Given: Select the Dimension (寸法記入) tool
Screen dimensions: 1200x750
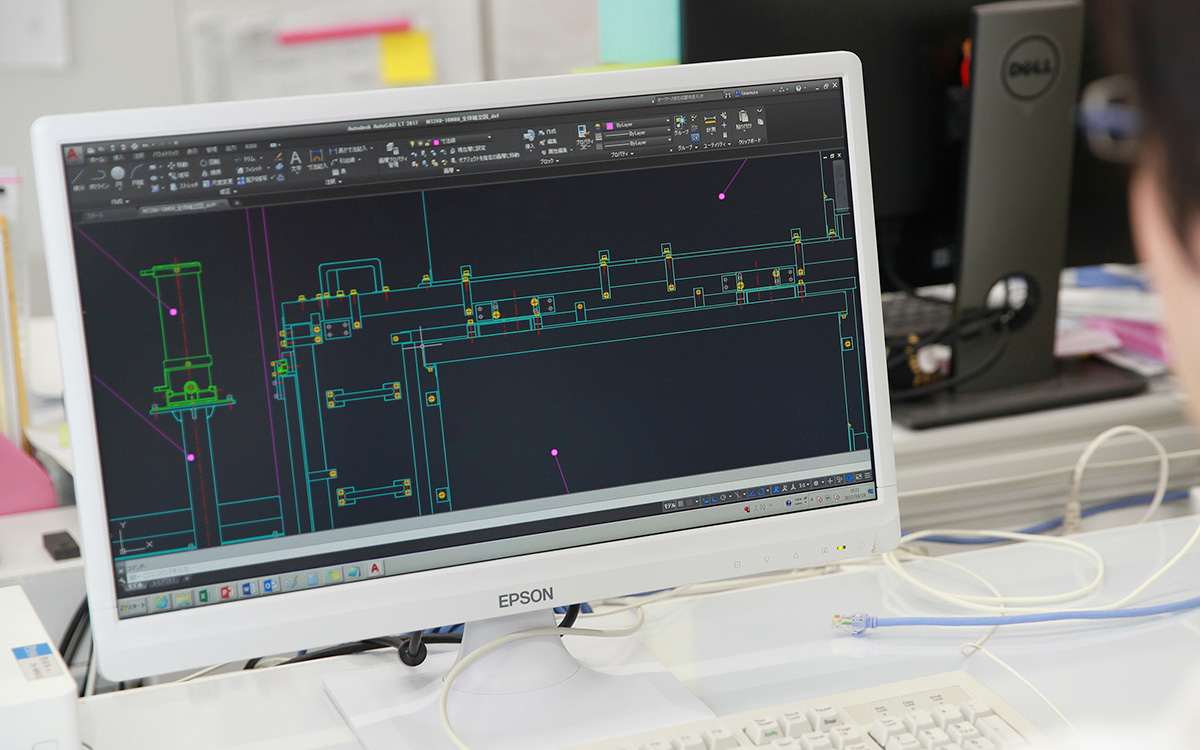Looking at the screenshot, I should (316, 160).
